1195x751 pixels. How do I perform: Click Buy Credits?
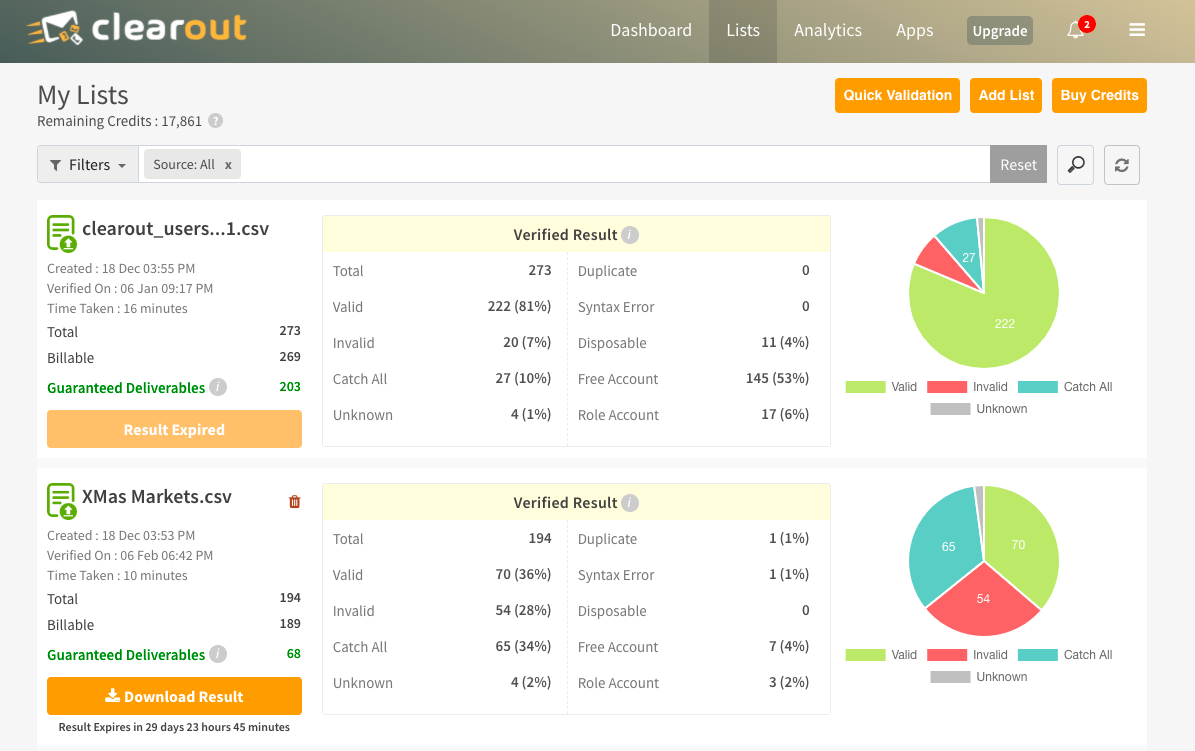click(1099, 95)
